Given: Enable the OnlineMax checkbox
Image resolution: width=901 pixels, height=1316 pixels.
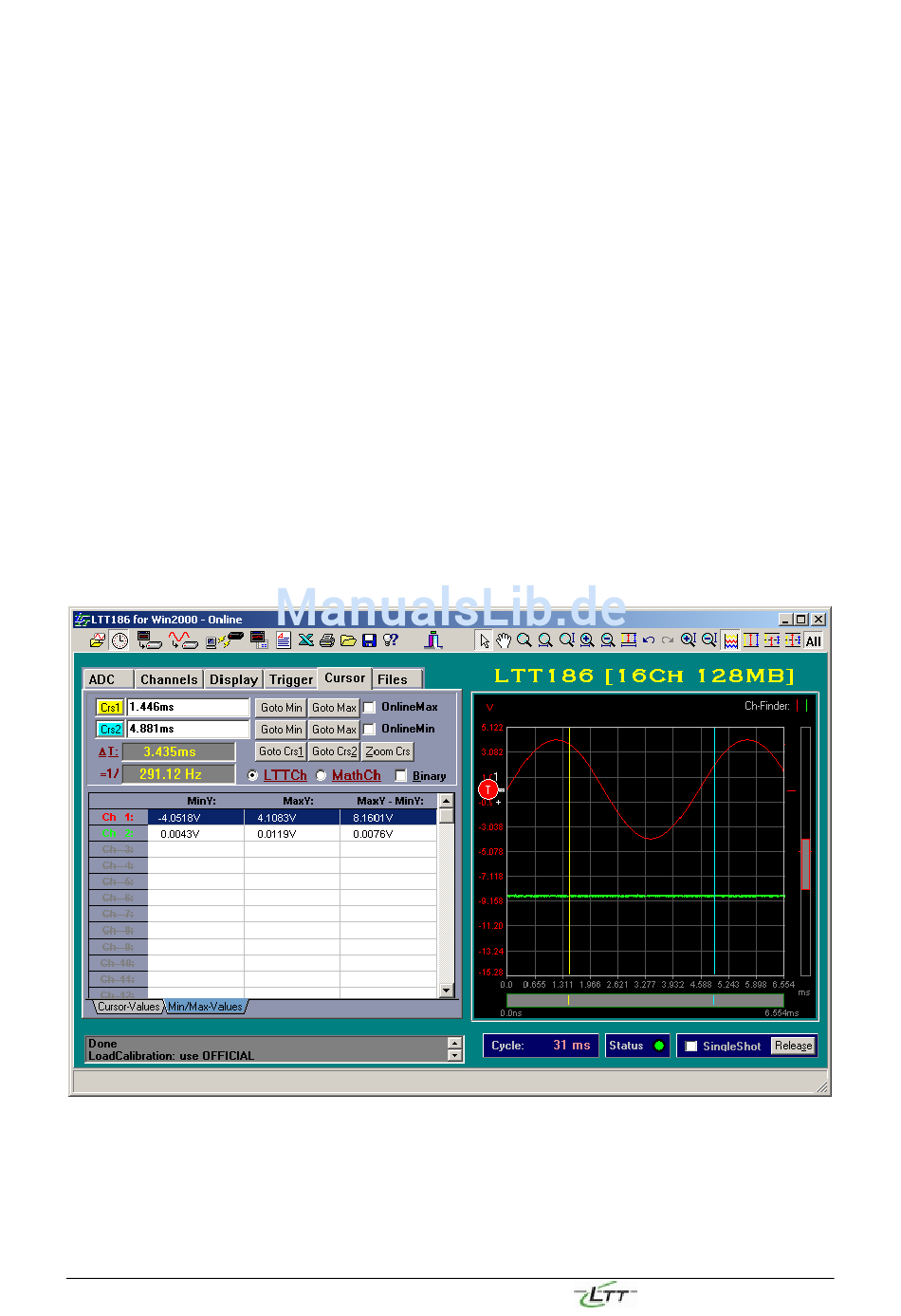Looking at the screenshot, I should pyautogui.click(x=370, y=708).
